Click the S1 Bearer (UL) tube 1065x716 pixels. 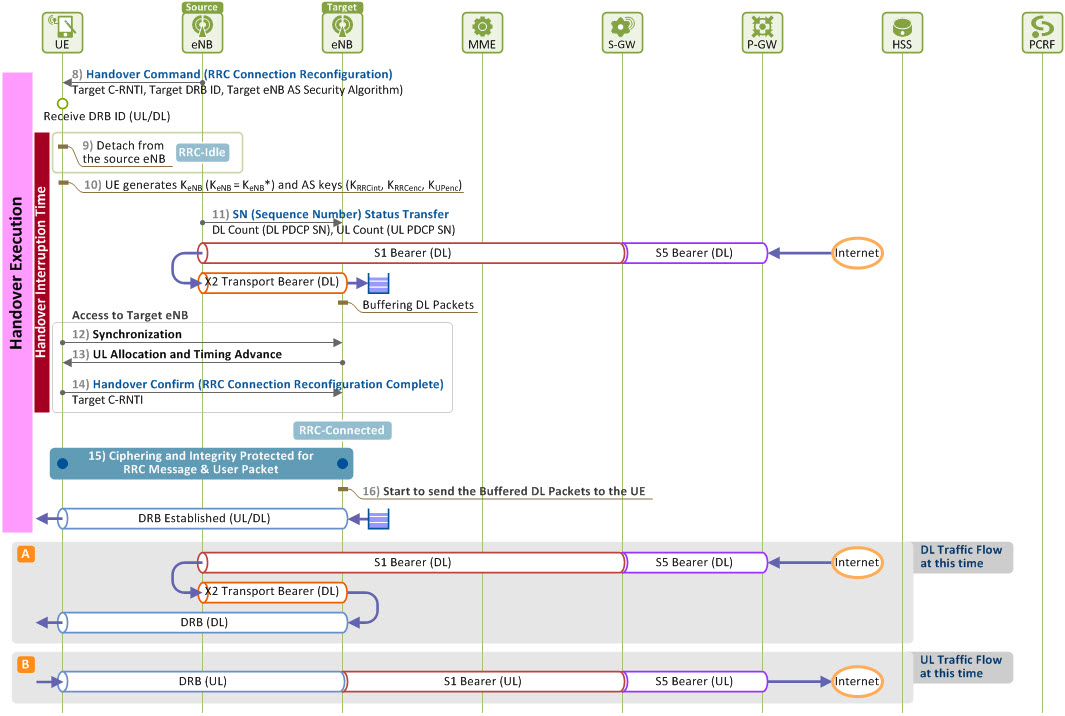point(482,681)
